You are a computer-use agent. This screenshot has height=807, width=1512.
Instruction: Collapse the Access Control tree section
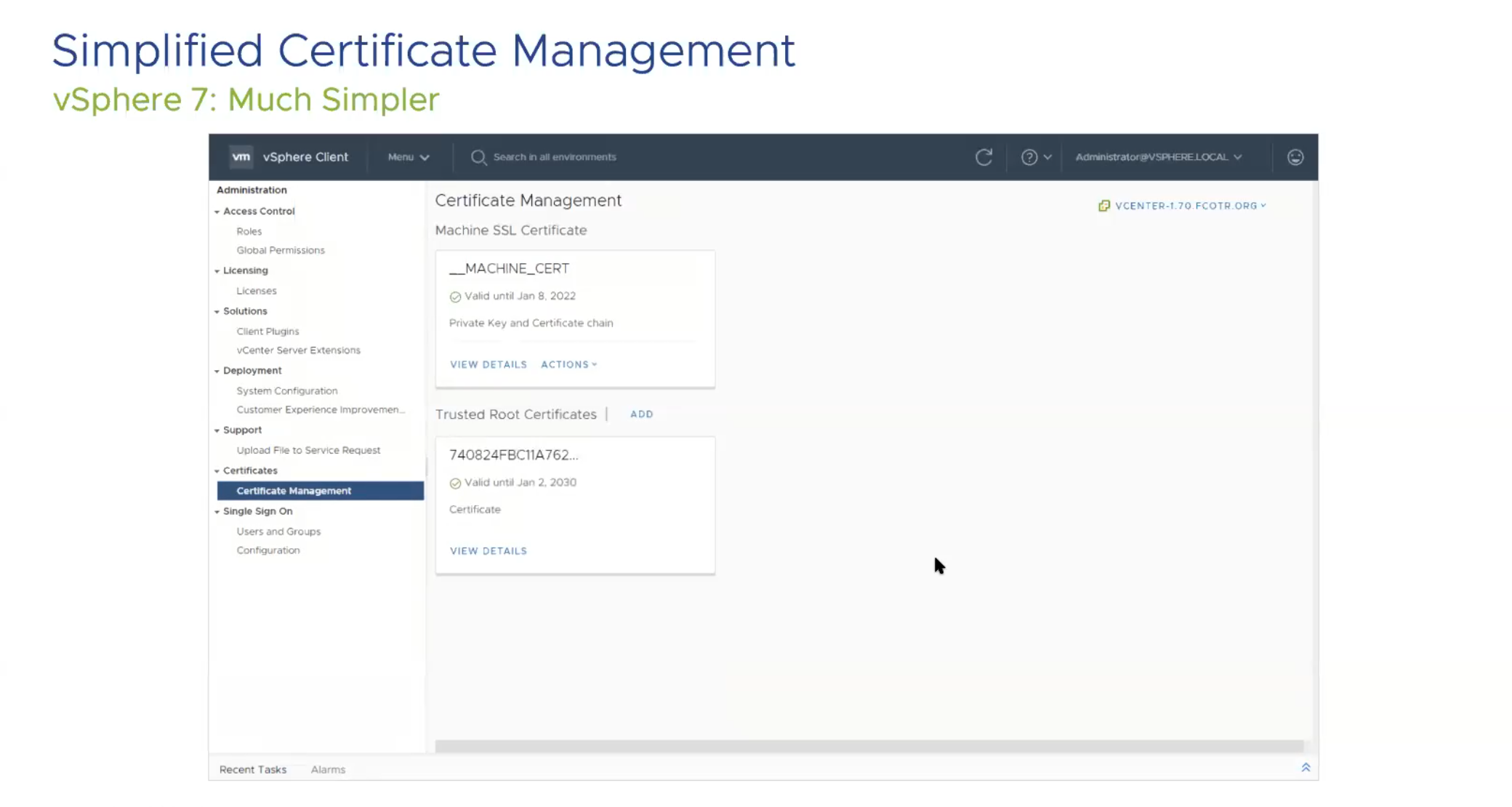click(217, 212)
